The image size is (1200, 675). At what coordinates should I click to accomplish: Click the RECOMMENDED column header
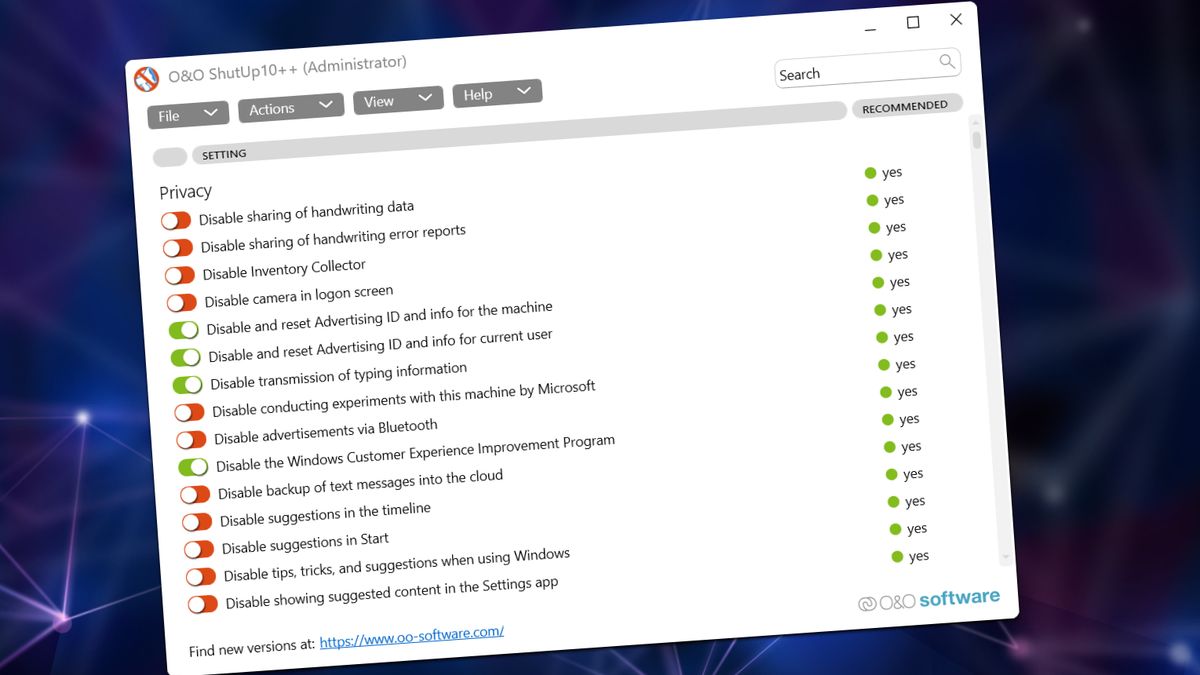click(x=906, y=106)
